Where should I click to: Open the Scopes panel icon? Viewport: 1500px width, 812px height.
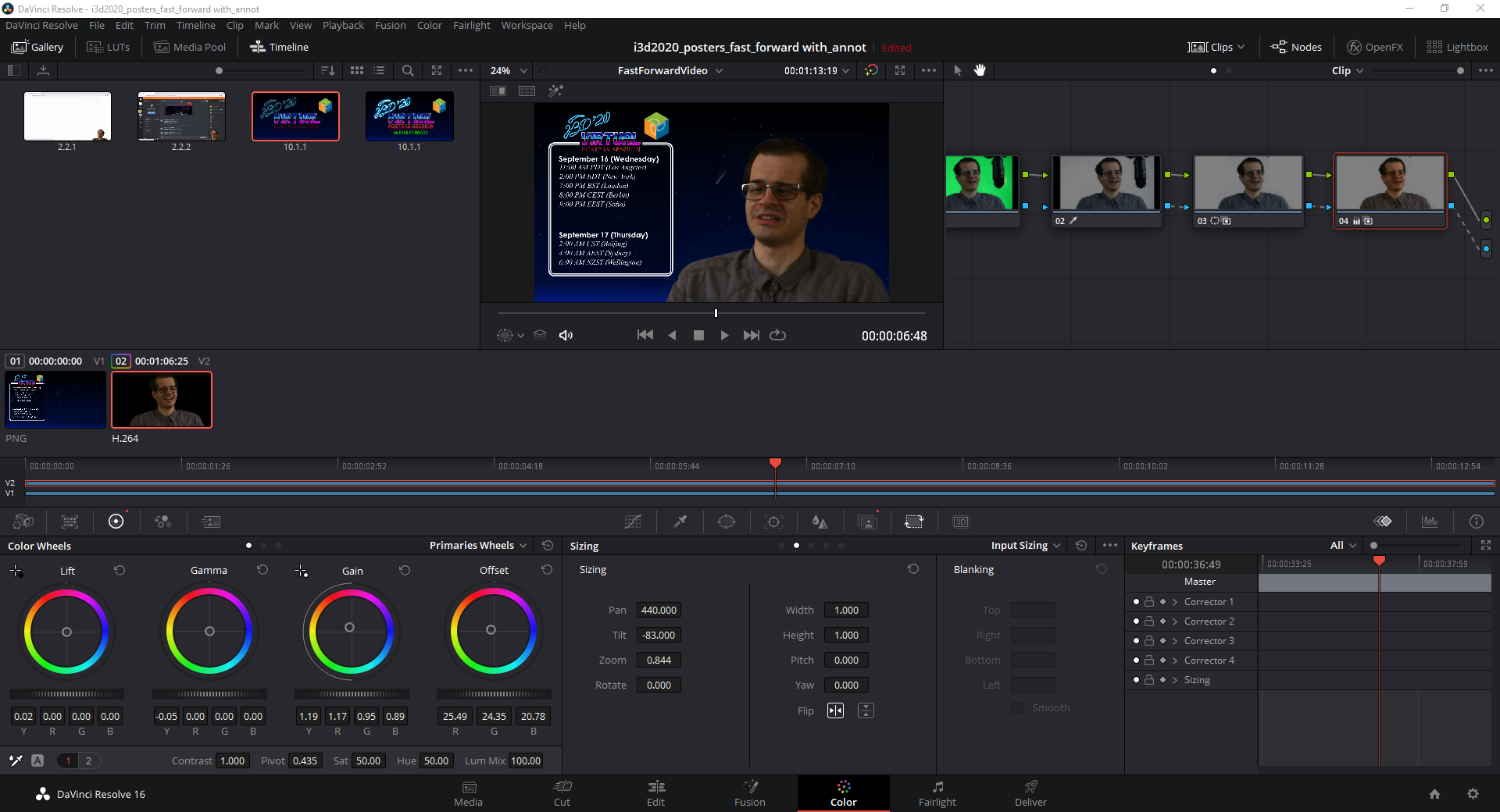1430,522
